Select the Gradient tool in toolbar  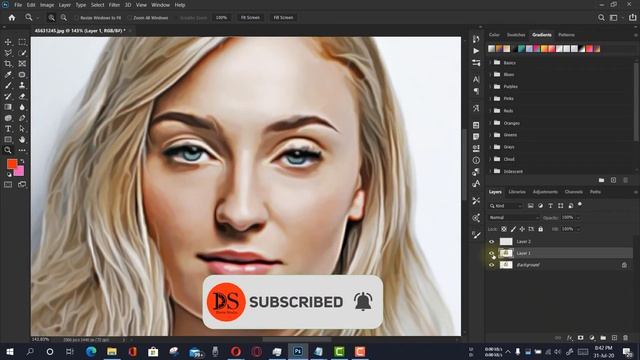pos(8,107)
